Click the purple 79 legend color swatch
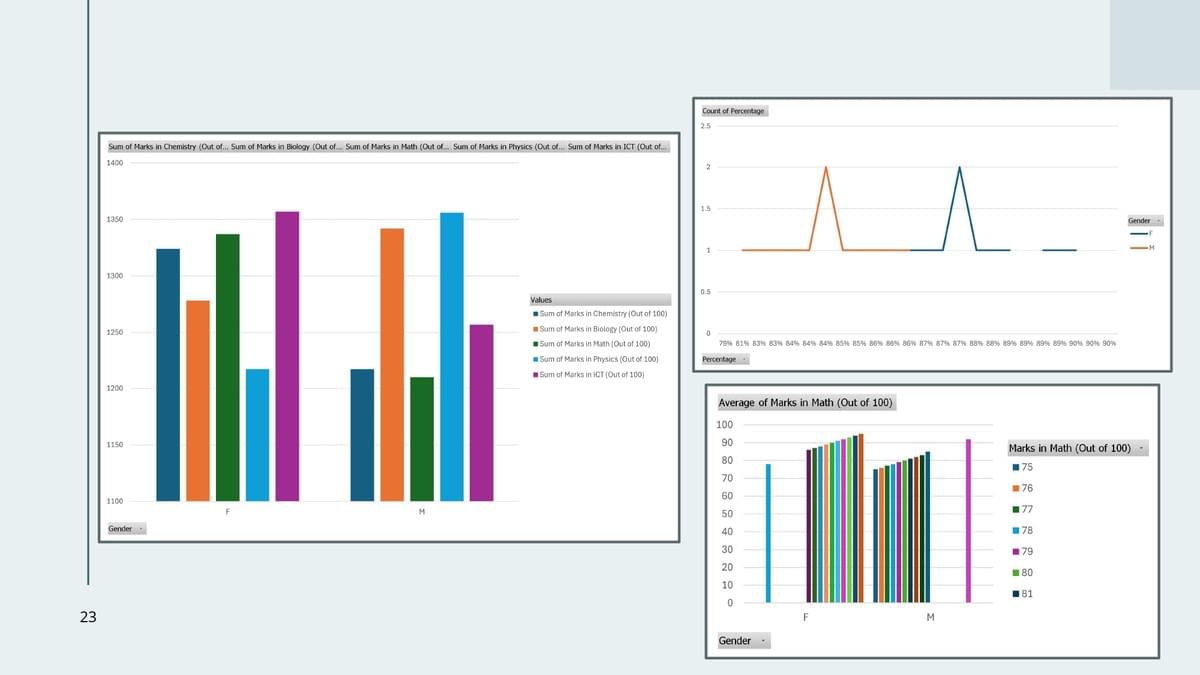Image resolution: width=1200 pixels, height=675 pixels. [1016, 552]
